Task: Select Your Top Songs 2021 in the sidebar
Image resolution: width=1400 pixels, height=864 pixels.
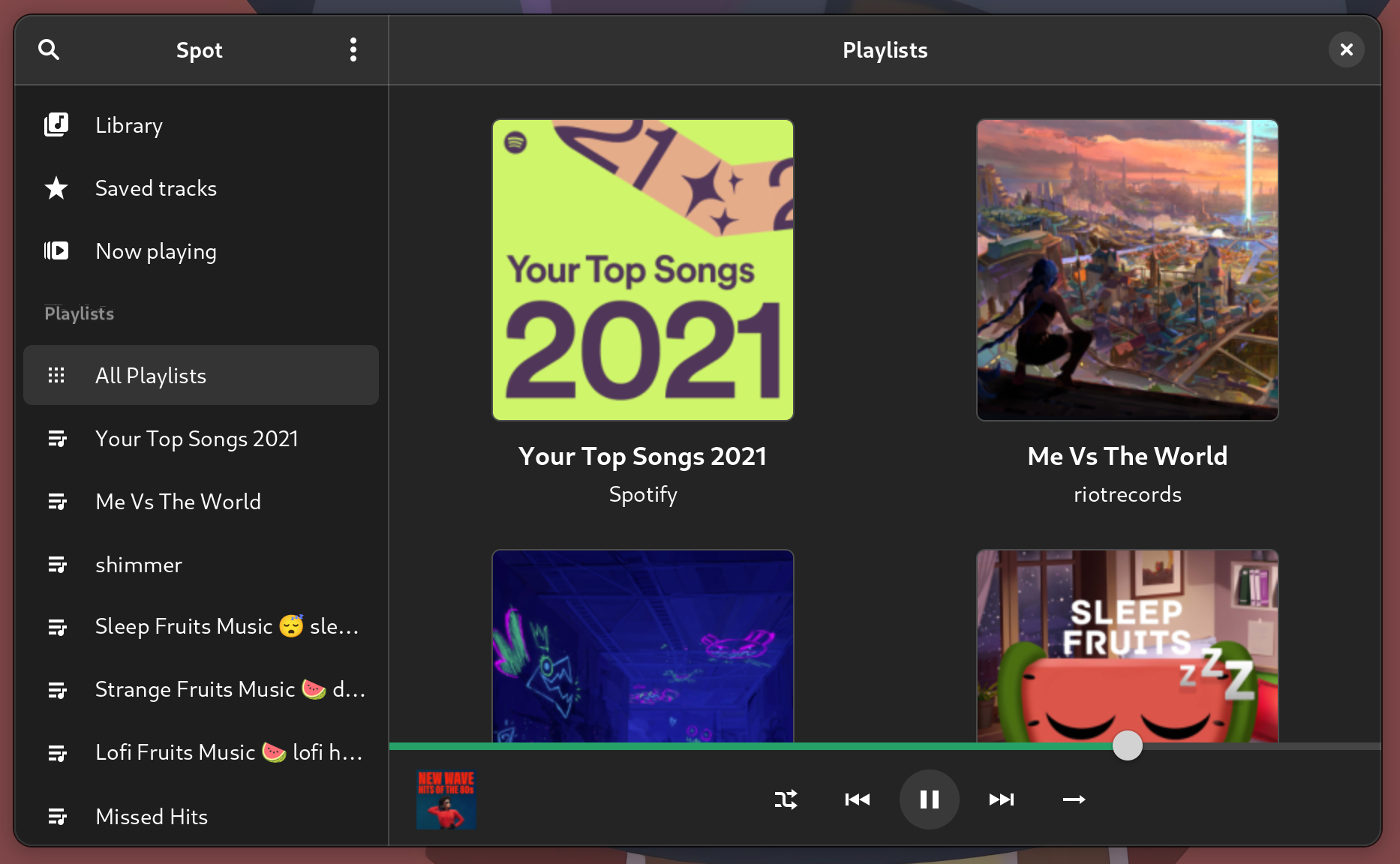Action: [197, 439]
